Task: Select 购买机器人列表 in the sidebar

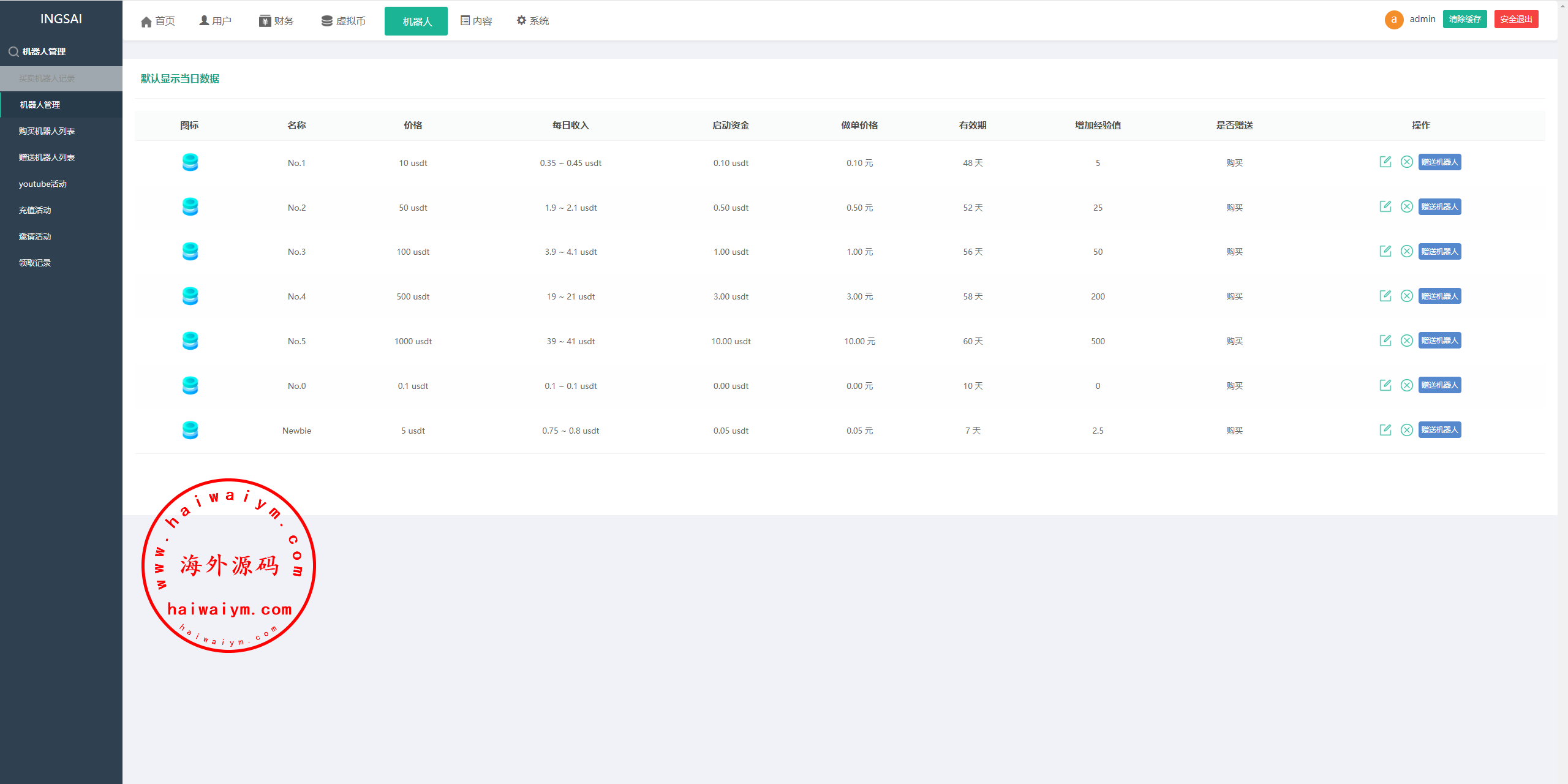Action: click(x=47, y=131)
